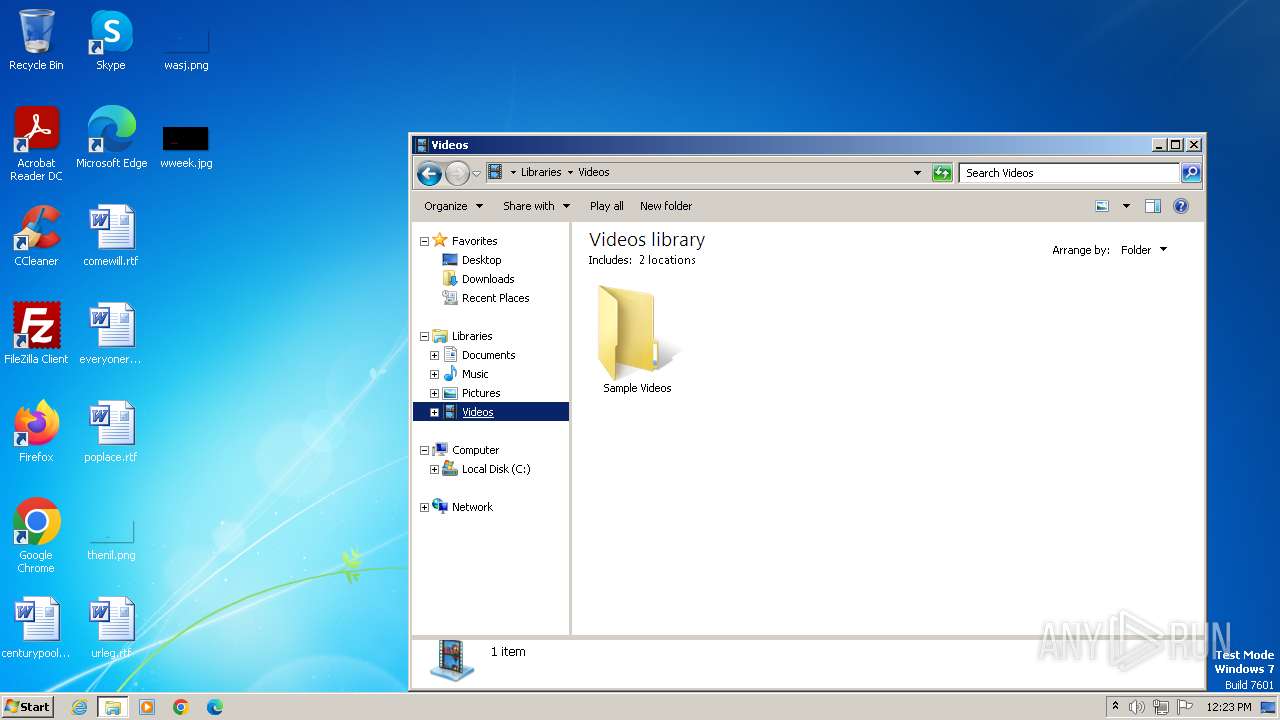This screenshot has height=720, width=1280.
Task: Collapse the Libraries group
Action: (424, 336)
